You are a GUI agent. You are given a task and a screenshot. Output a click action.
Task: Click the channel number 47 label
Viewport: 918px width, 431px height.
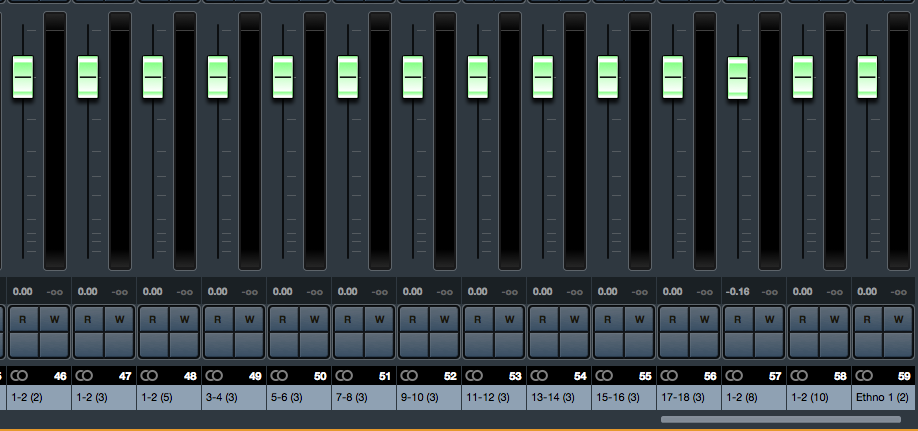(x=125, y=376)
